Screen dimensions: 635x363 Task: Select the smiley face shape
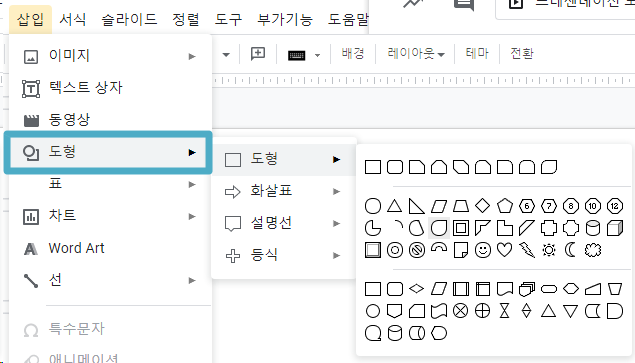(482, 250)
